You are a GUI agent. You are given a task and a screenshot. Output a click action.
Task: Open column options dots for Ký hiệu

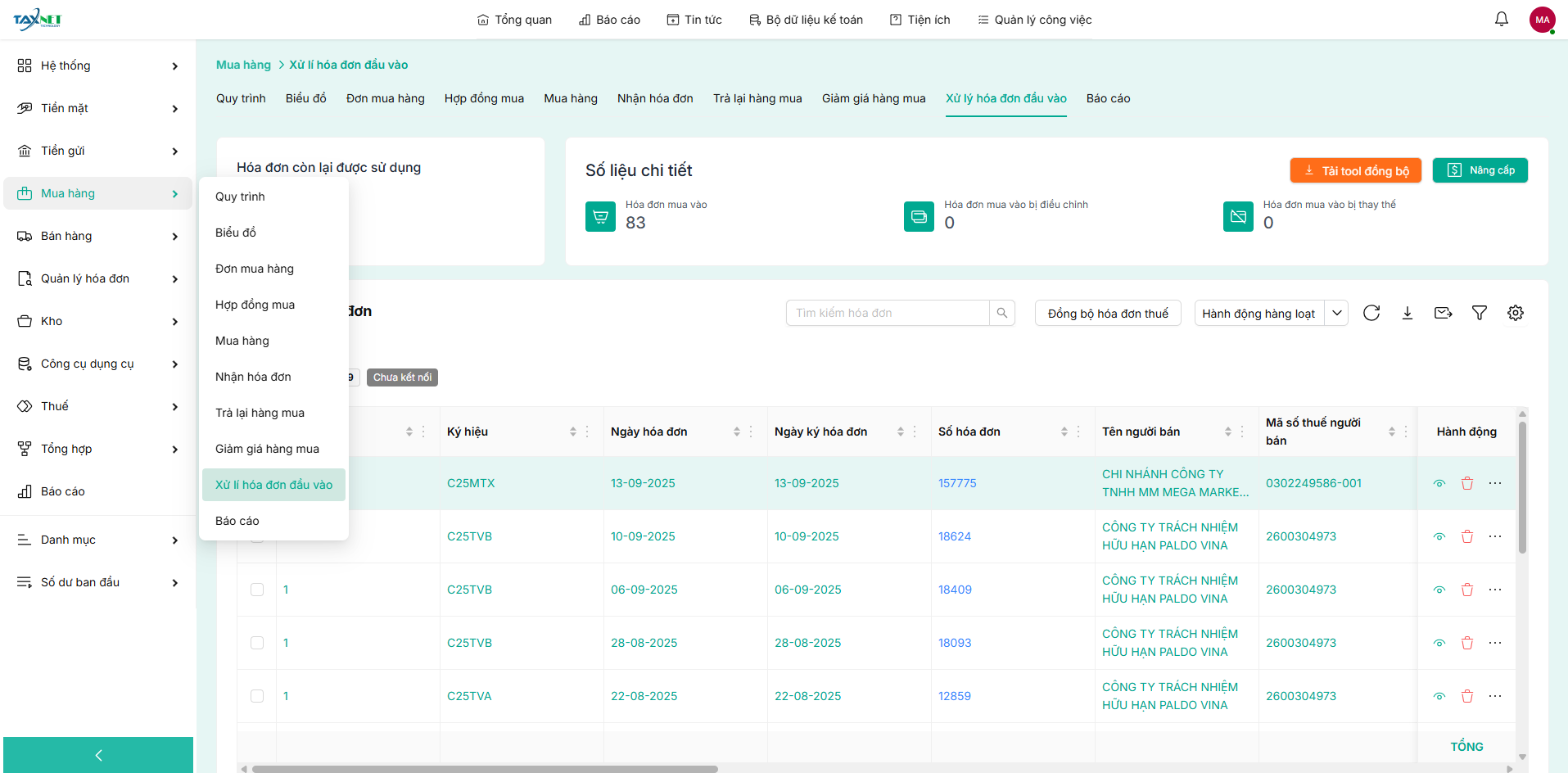tap(587, 432)
